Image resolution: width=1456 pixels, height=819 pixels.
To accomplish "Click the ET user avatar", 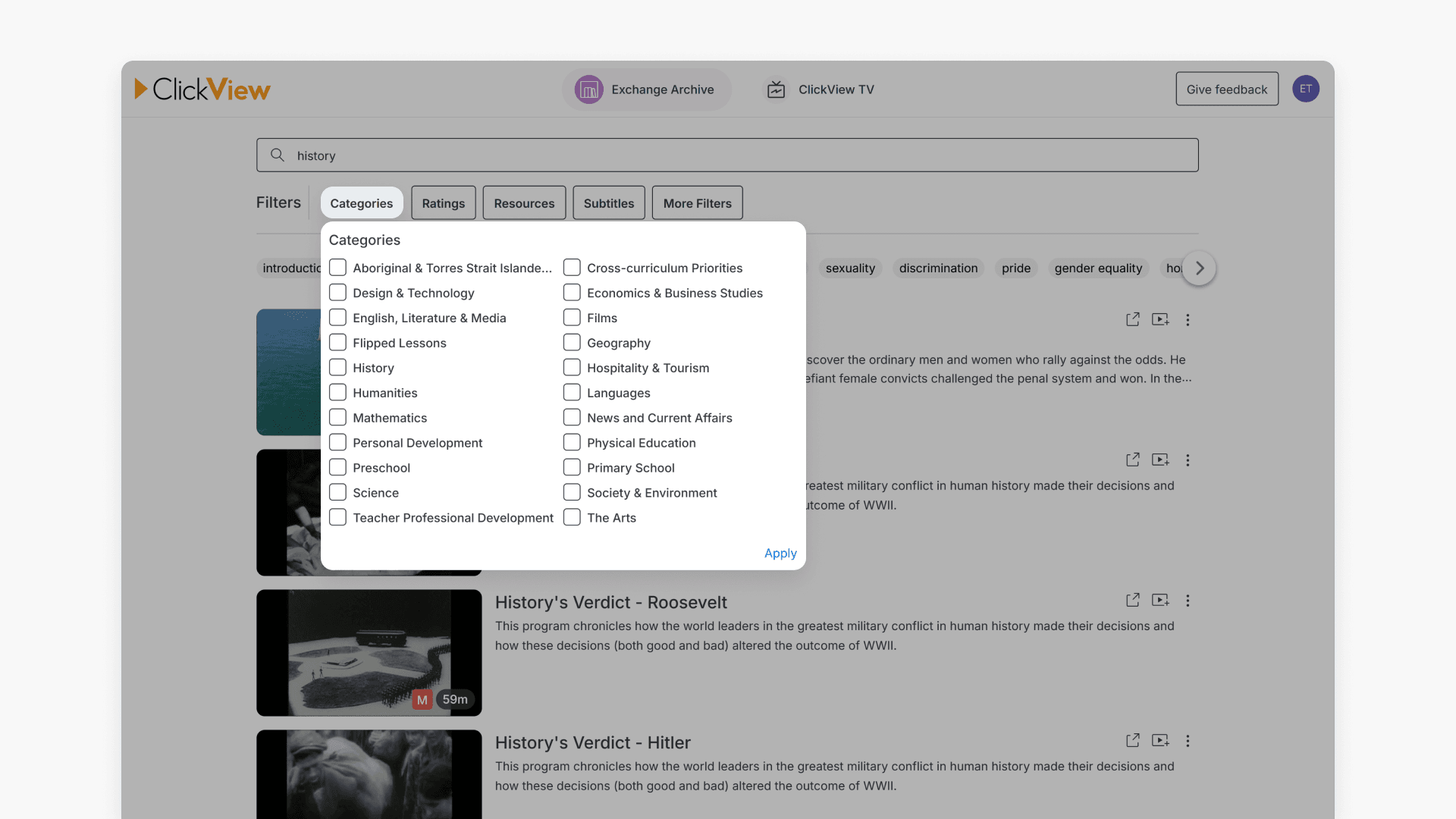I will click(x=1305, y=89).
